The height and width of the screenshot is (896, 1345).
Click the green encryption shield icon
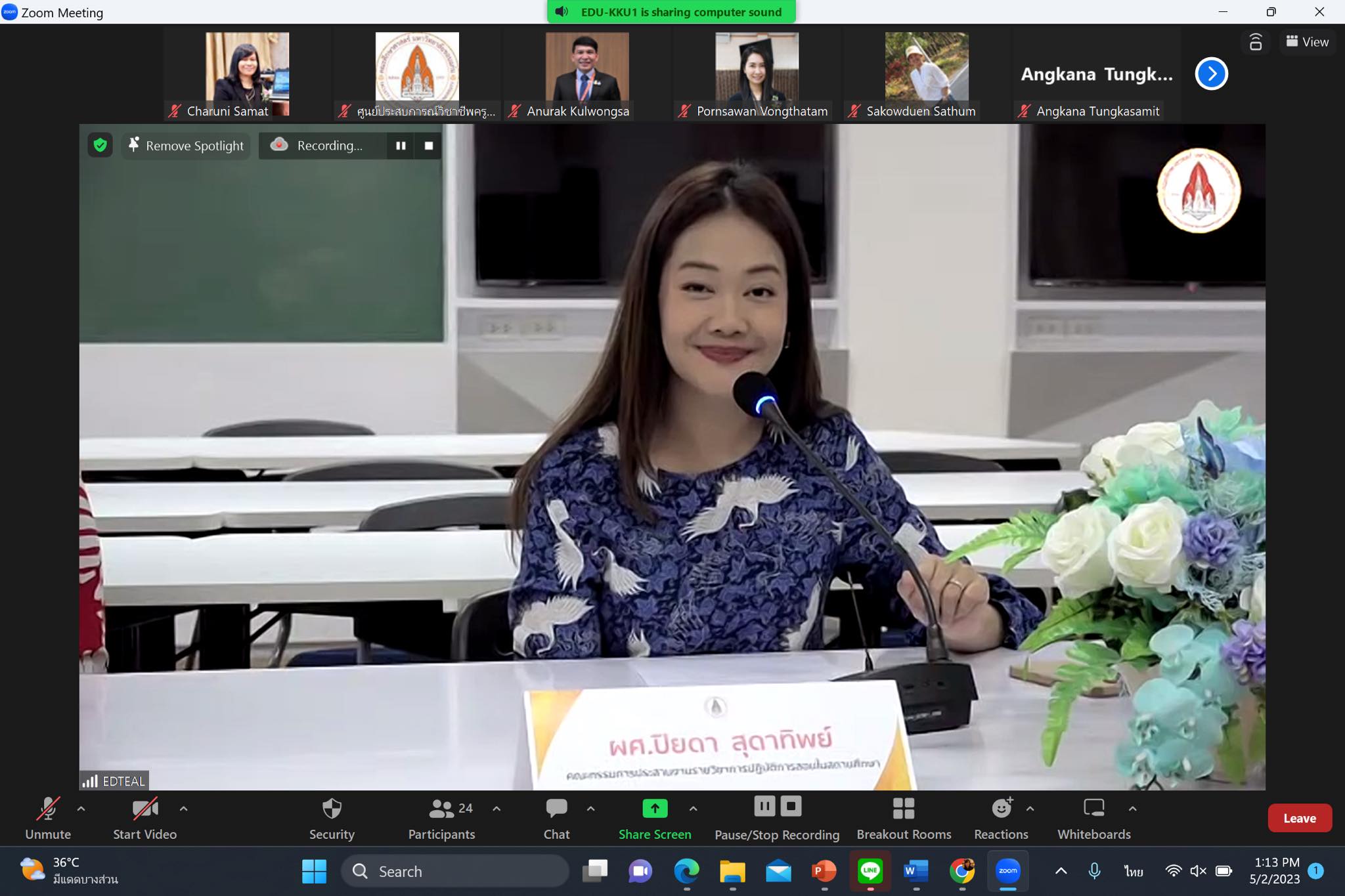click(100, 145)
